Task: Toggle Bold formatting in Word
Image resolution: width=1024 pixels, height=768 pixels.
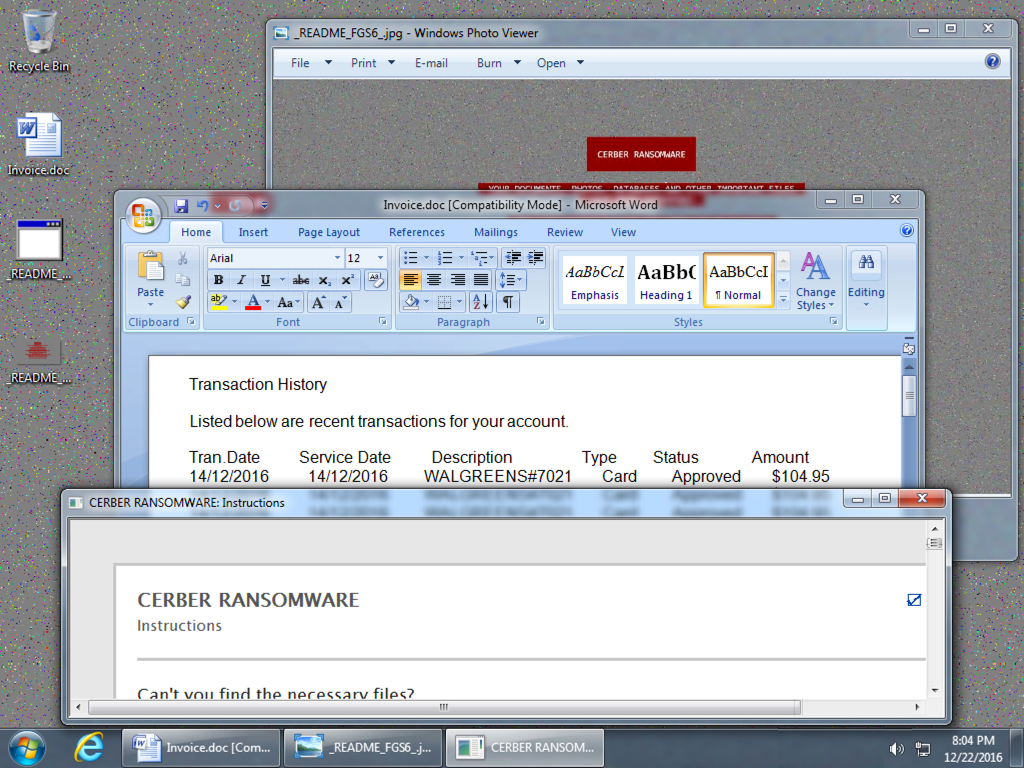Action: [219, 280]
